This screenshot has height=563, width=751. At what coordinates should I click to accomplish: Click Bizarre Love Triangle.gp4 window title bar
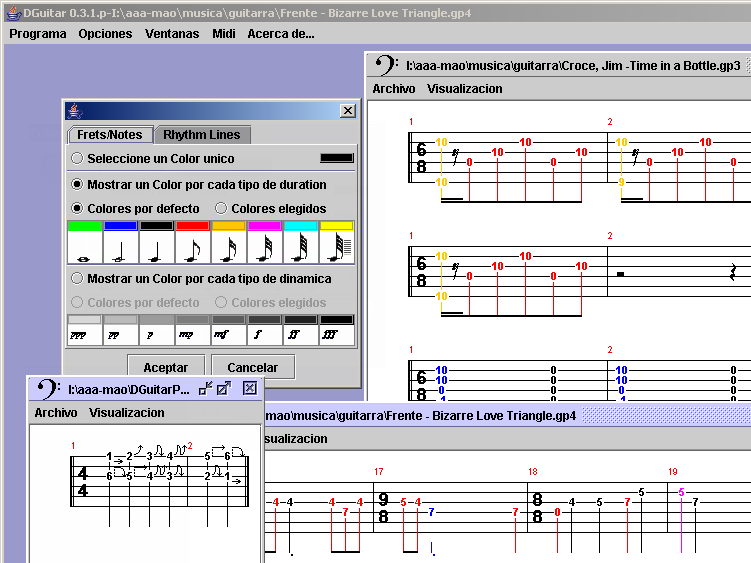point(507,415)
